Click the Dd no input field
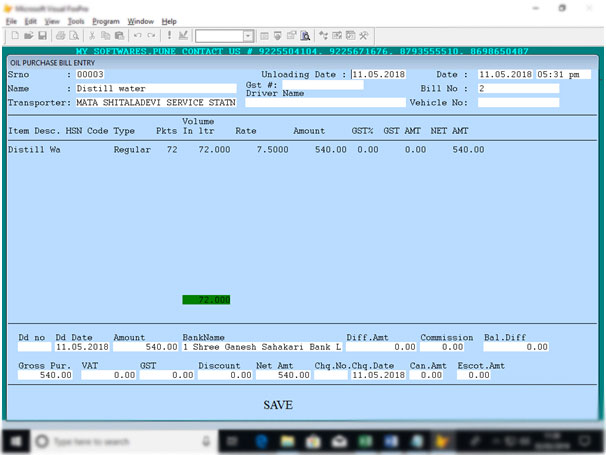Screen dimensions: 606x455 [34, 347]
